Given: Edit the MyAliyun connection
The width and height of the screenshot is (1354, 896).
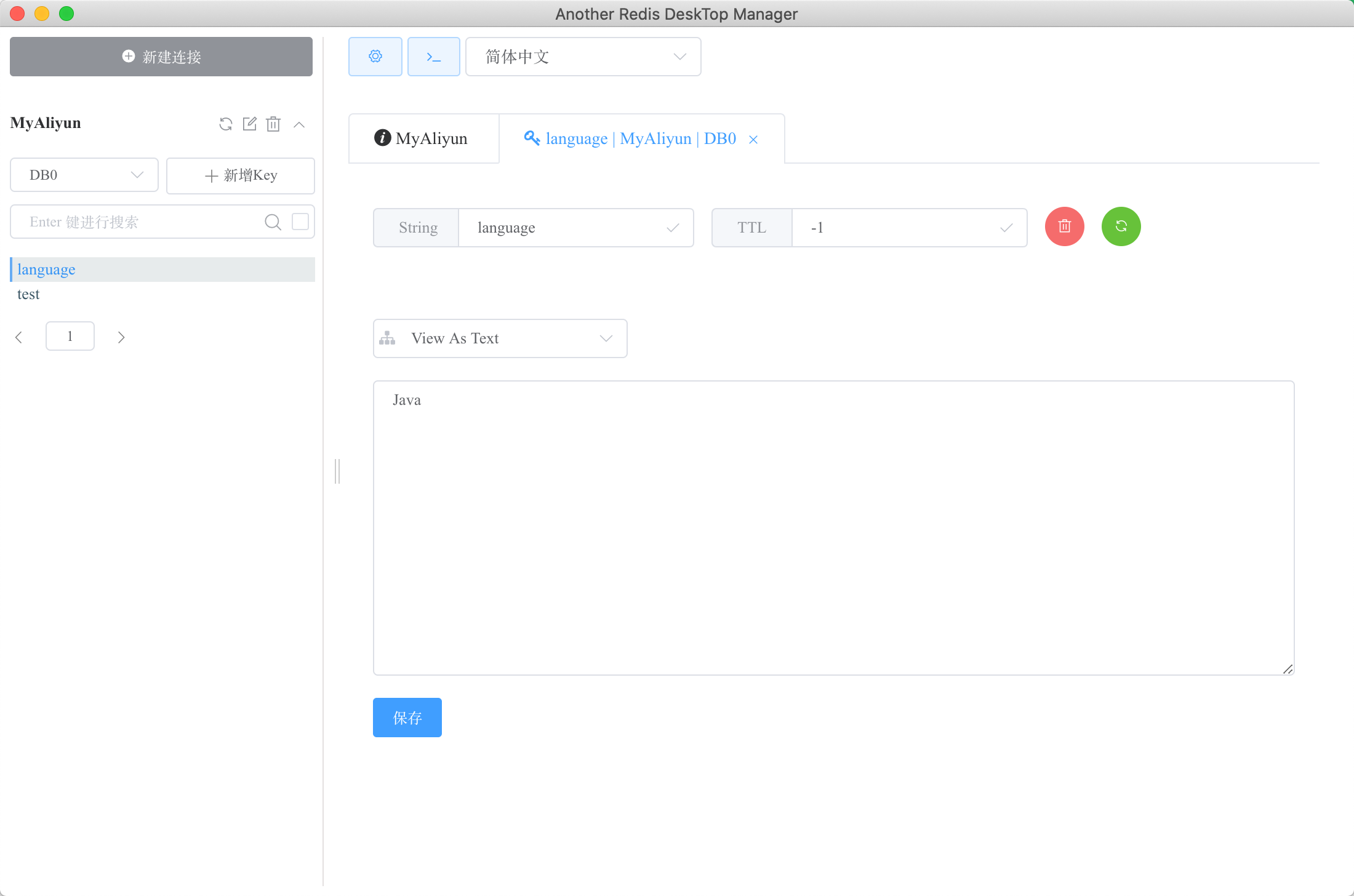Looking at the screenshot, I should click(249, 124).
